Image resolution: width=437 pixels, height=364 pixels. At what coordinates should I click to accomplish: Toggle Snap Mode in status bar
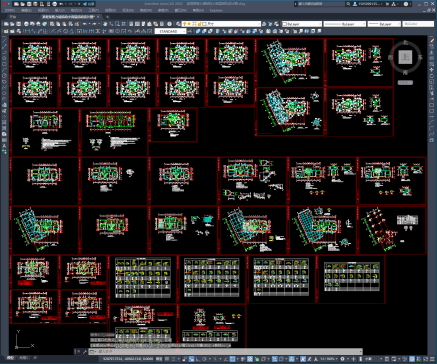click(x=173, y=359)
